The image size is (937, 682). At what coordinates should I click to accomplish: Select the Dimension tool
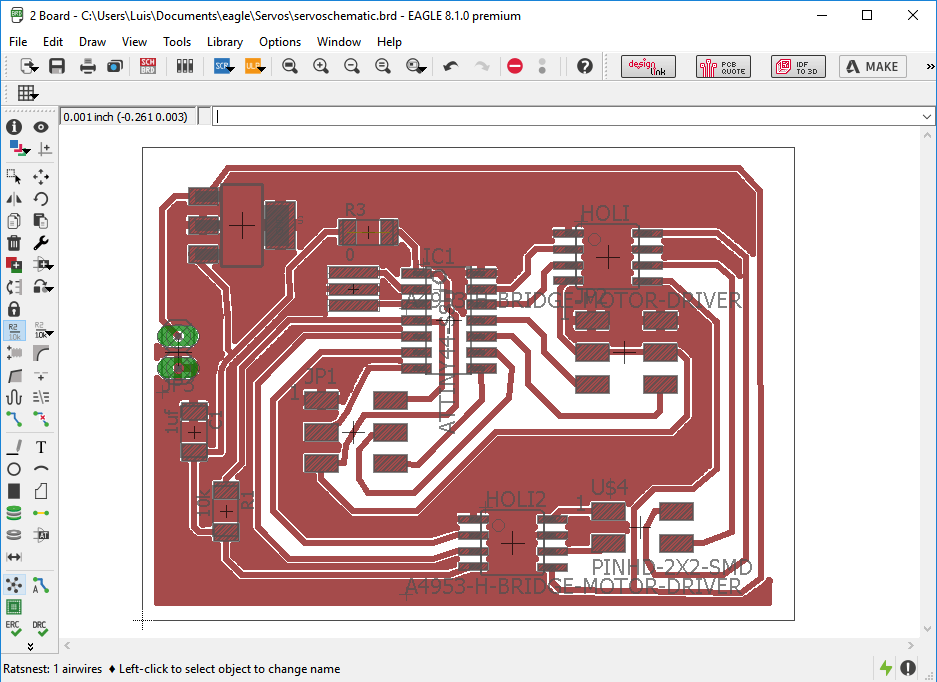(14, 557)
